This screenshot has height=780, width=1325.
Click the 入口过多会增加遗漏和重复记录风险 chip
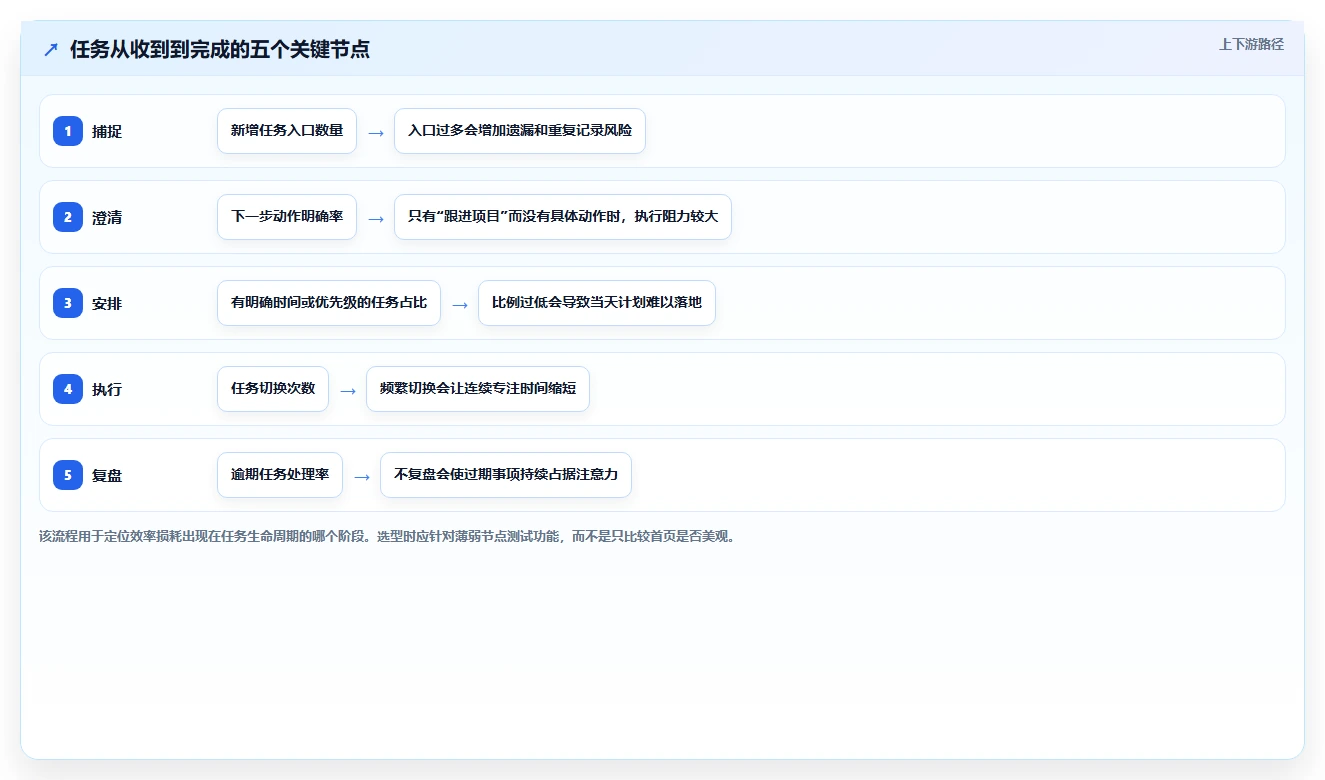(520, 131)
